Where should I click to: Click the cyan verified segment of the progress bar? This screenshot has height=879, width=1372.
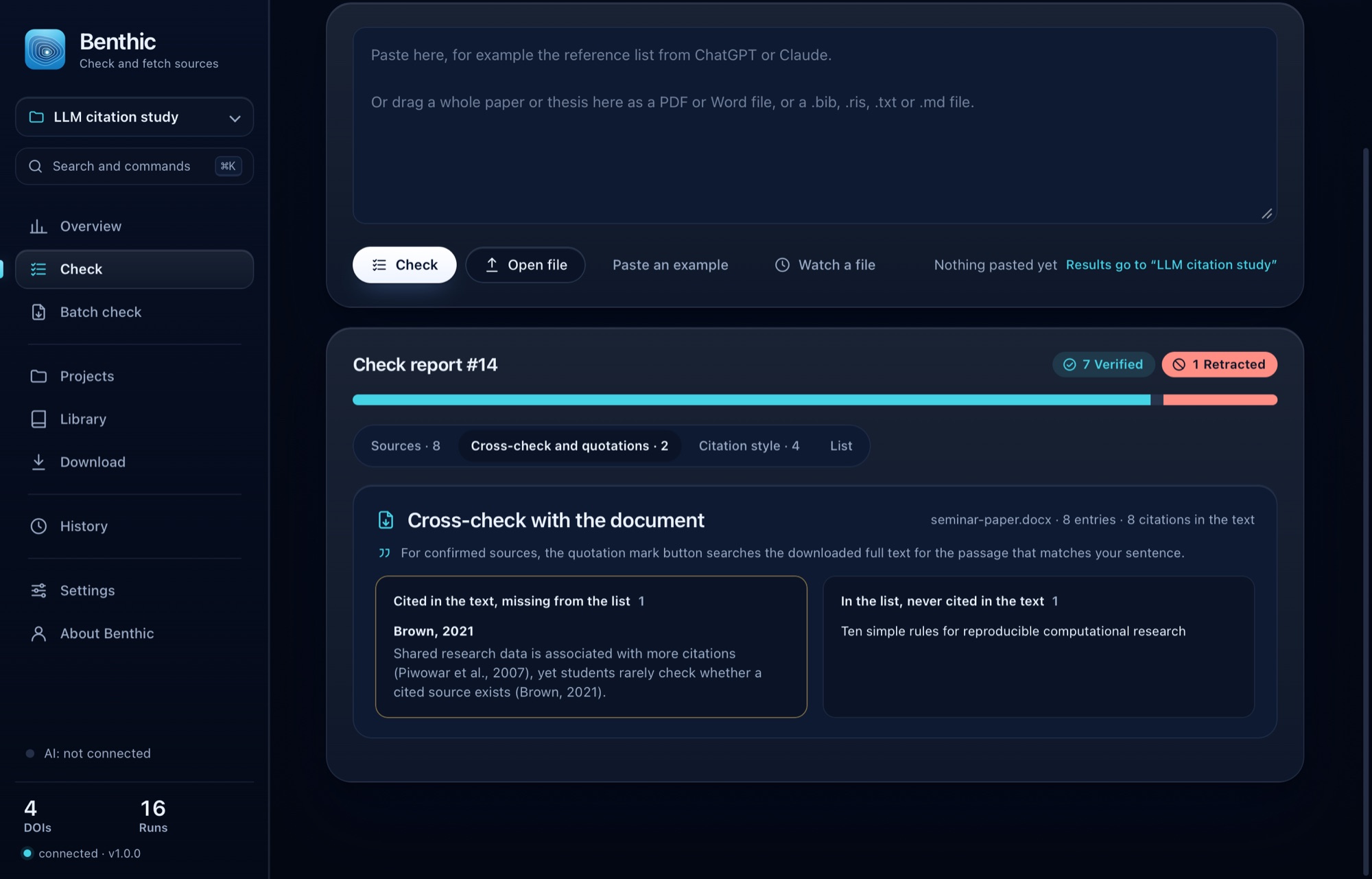tap(751, 400)
